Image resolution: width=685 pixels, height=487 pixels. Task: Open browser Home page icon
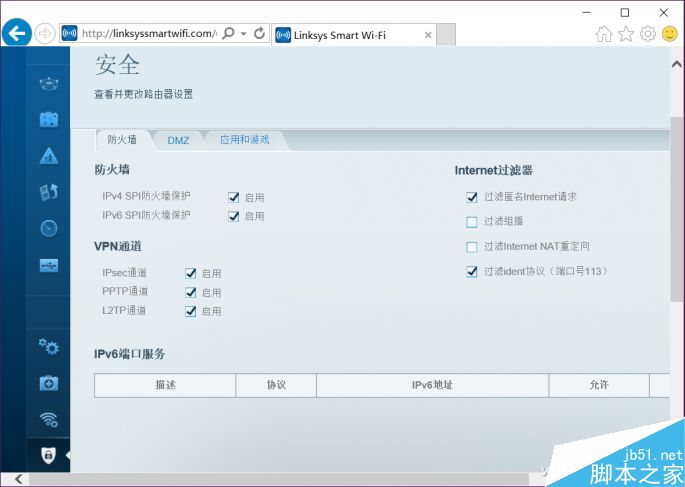tap(604, 34)
